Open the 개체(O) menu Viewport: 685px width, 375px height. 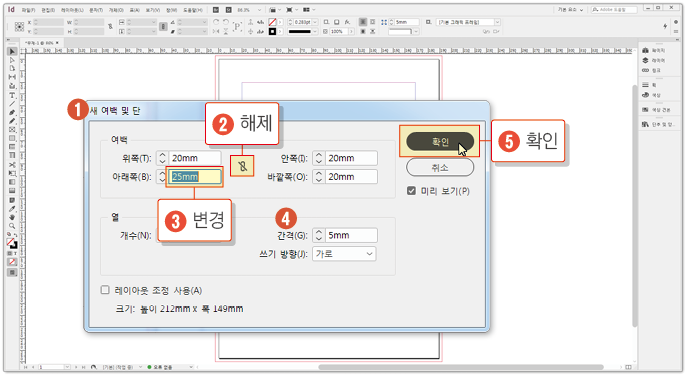116,10
